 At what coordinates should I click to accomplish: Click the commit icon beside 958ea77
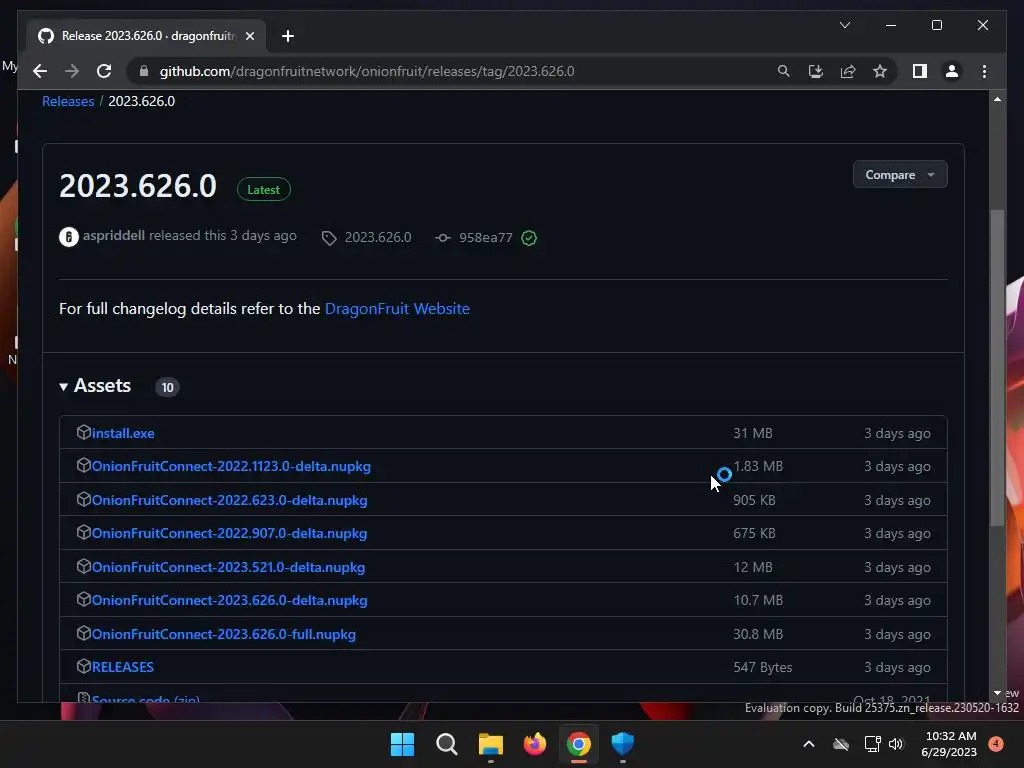443,238
